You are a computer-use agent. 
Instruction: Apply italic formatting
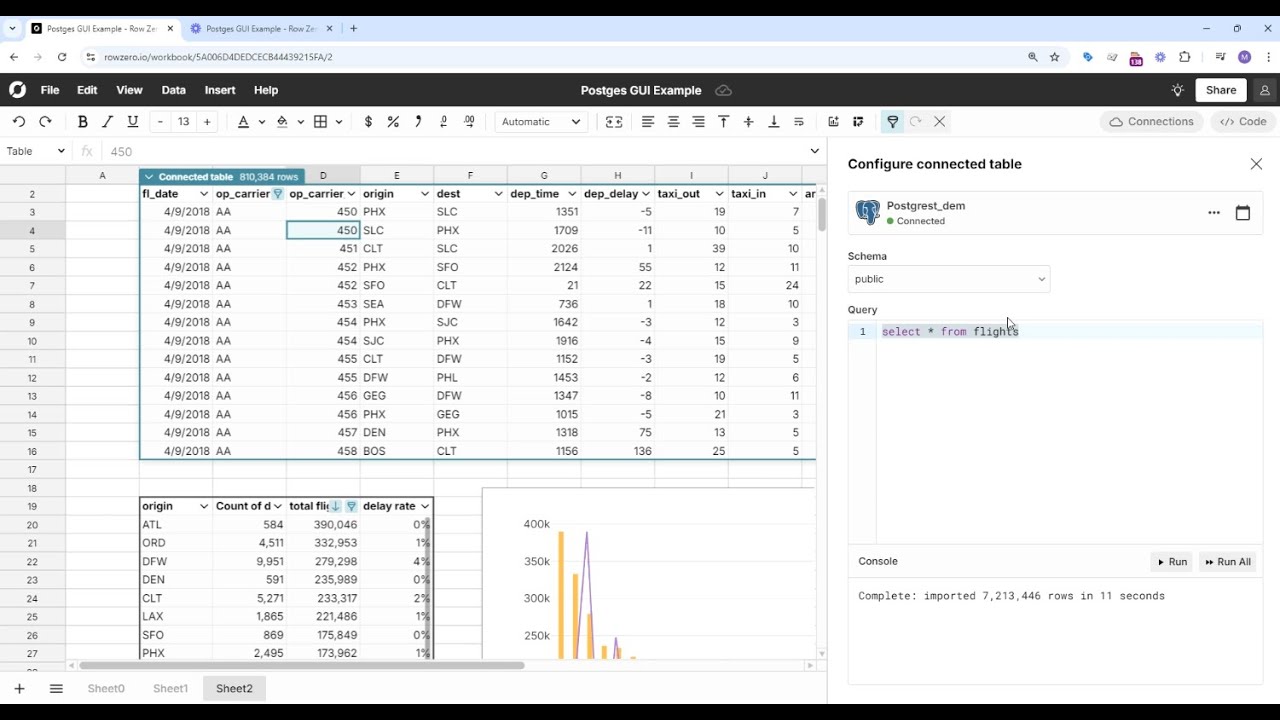108,122
